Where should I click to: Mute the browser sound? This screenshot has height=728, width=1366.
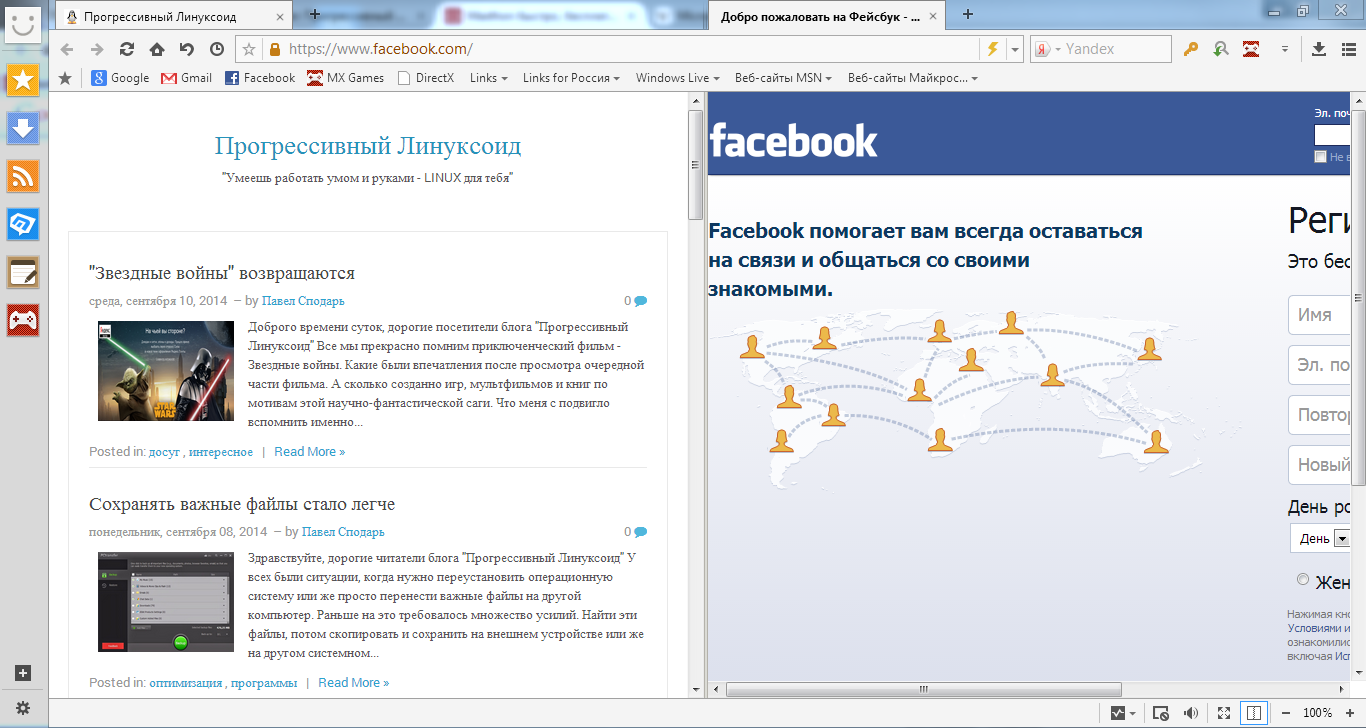(1191, 713)
